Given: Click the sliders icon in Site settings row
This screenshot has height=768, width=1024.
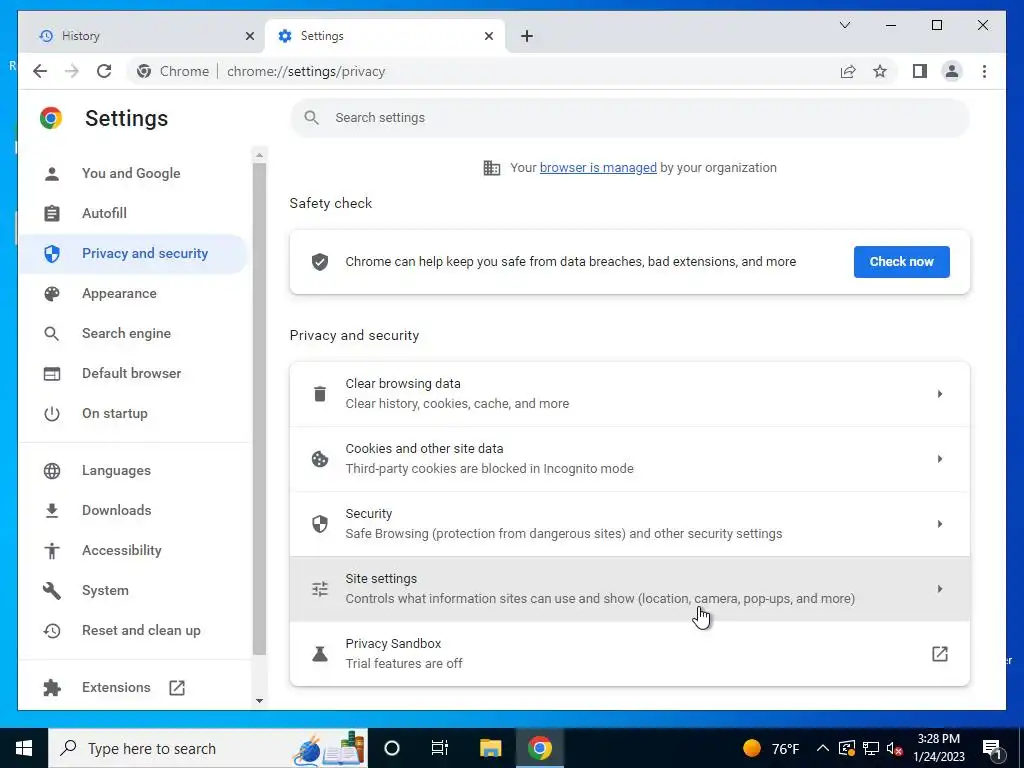Looking at the screenshot, I should point(320,589).
